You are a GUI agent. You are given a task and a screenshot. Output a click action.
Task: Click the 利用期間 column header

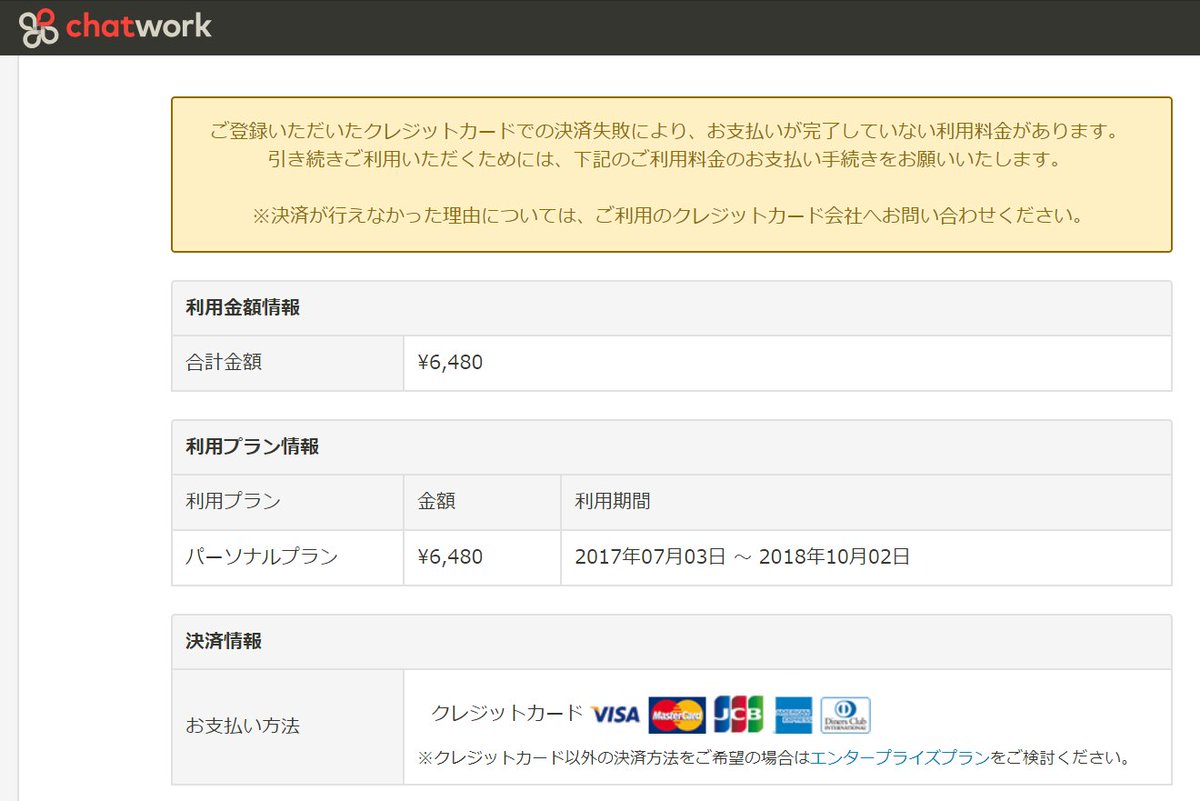click(x=866, y=502)
